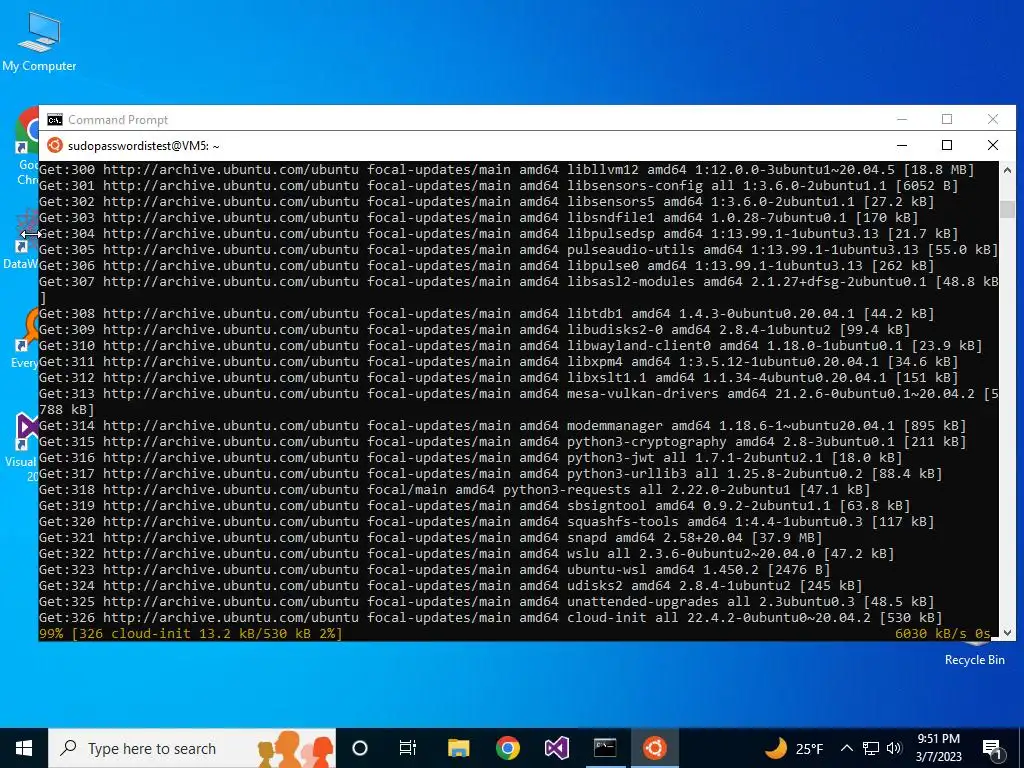This screenshot has width=1024, height=768.
Task: Open network status tray icon
Action: tap(871, 748)
